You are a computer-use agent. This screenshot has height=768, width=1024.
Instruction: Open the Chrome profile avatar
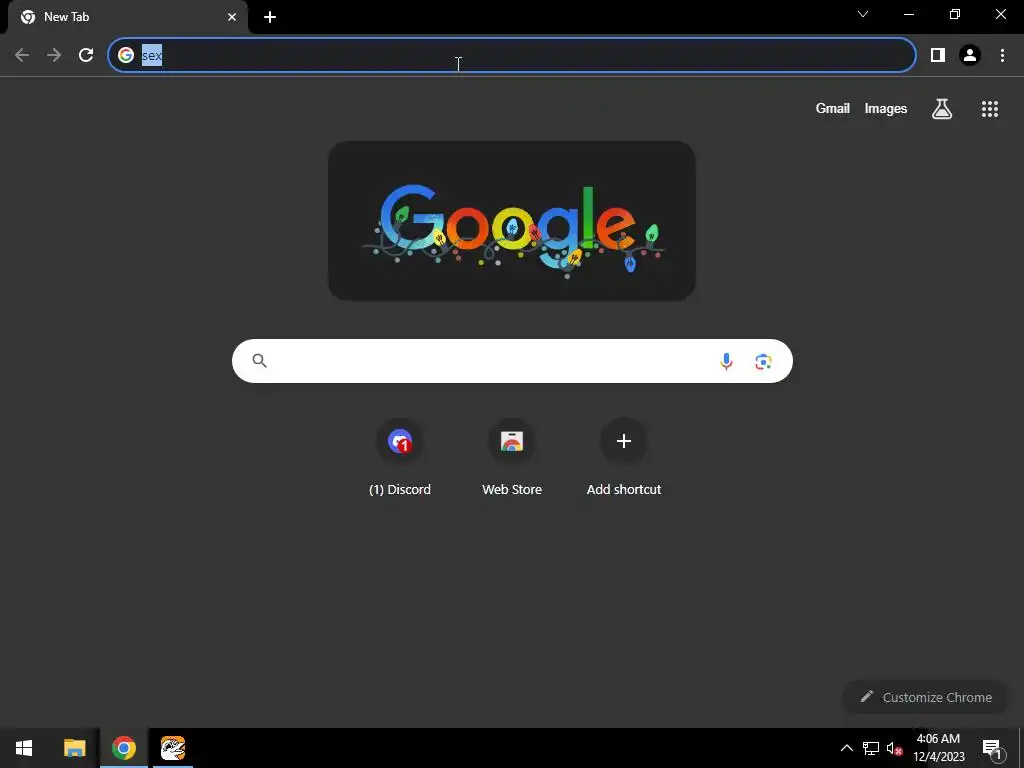tap(970, 55)
